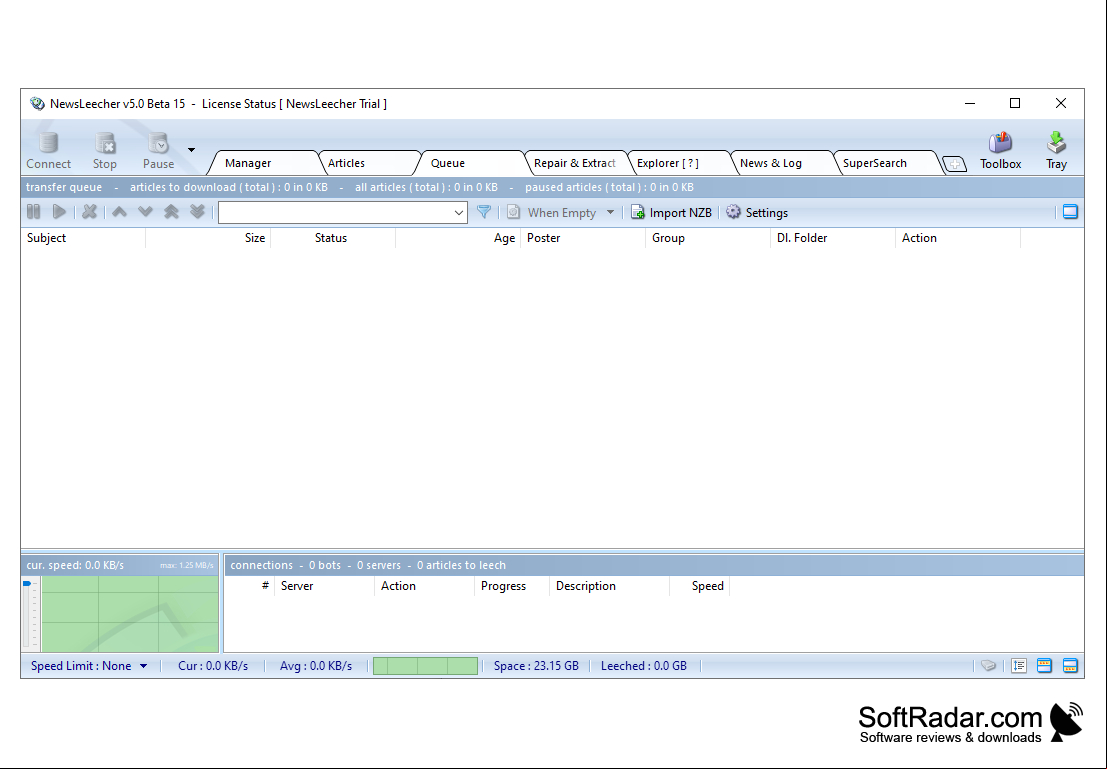Click the Pause scheduler icon
This screenshot has width=1107, height=769.
pos(158,150)
